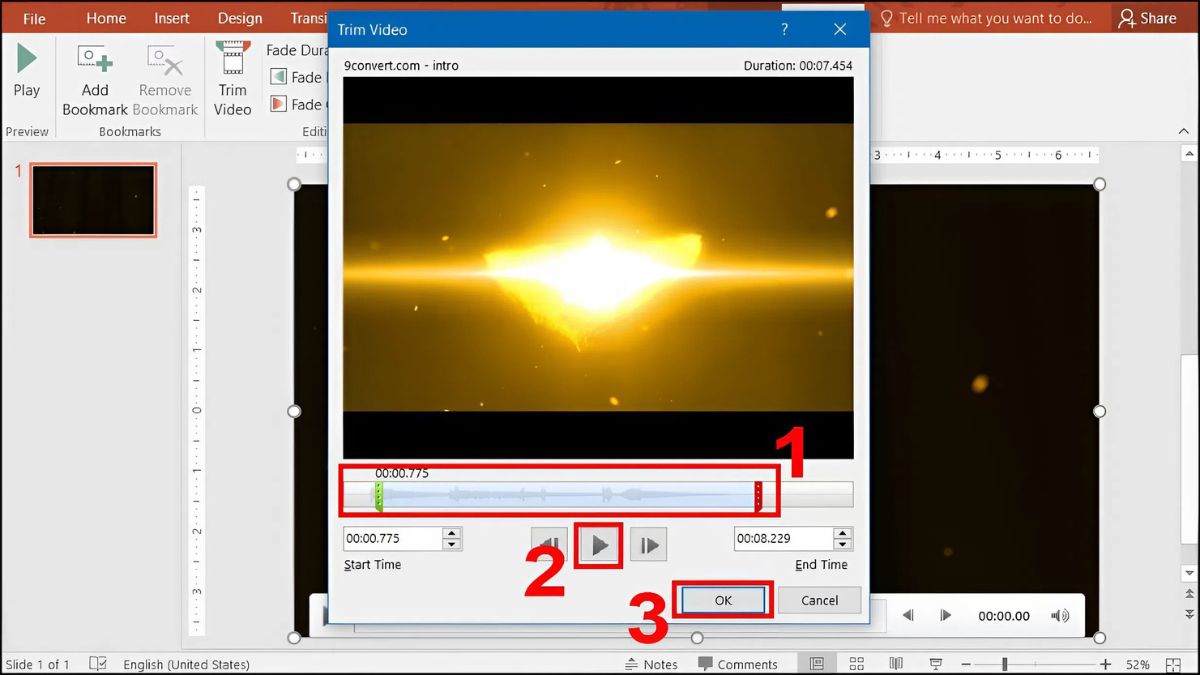
Task: Click the lightbulb Tell me icon
Action: [886, 18]
